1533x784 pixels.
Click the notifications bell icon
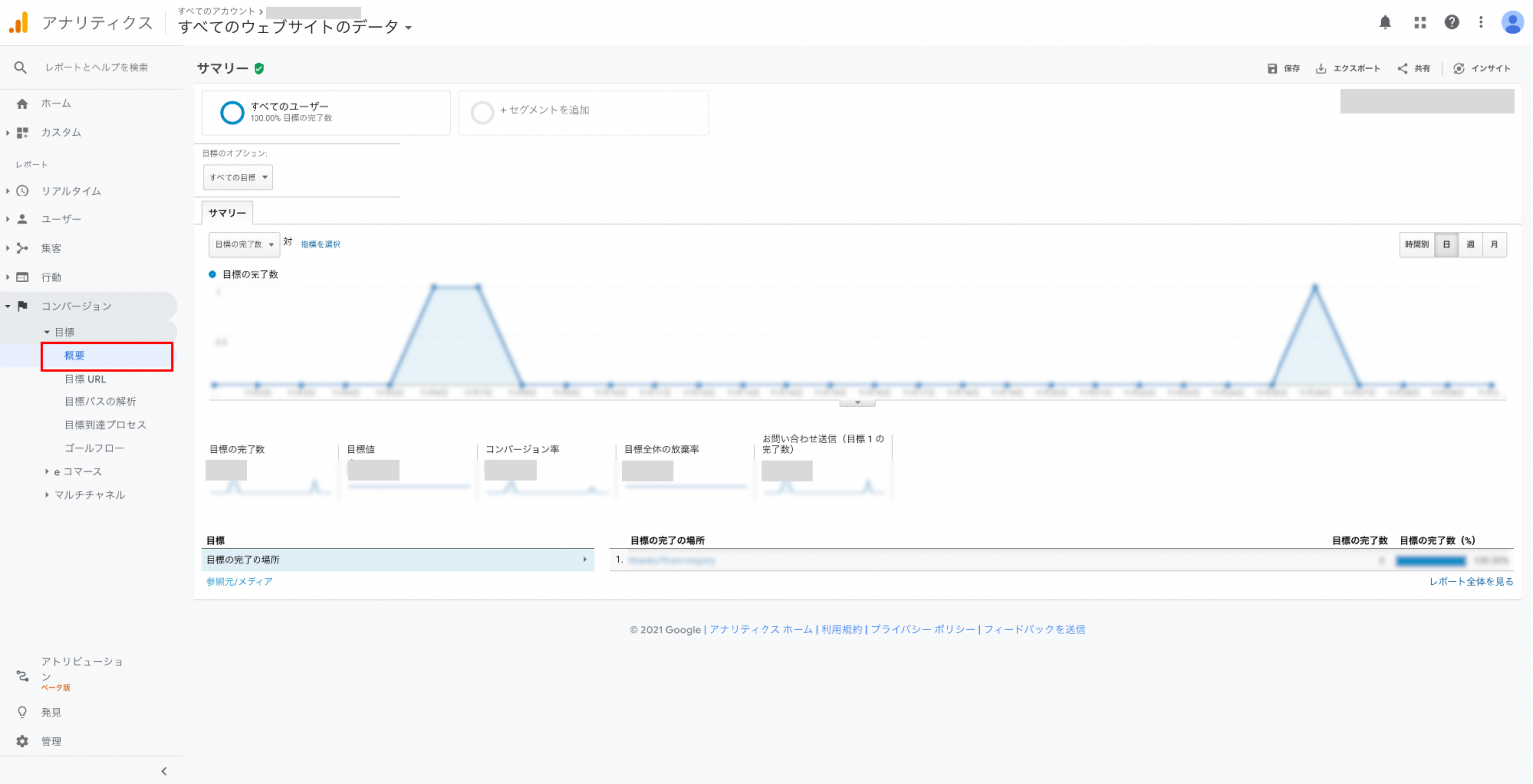(x=1385, y=22)
